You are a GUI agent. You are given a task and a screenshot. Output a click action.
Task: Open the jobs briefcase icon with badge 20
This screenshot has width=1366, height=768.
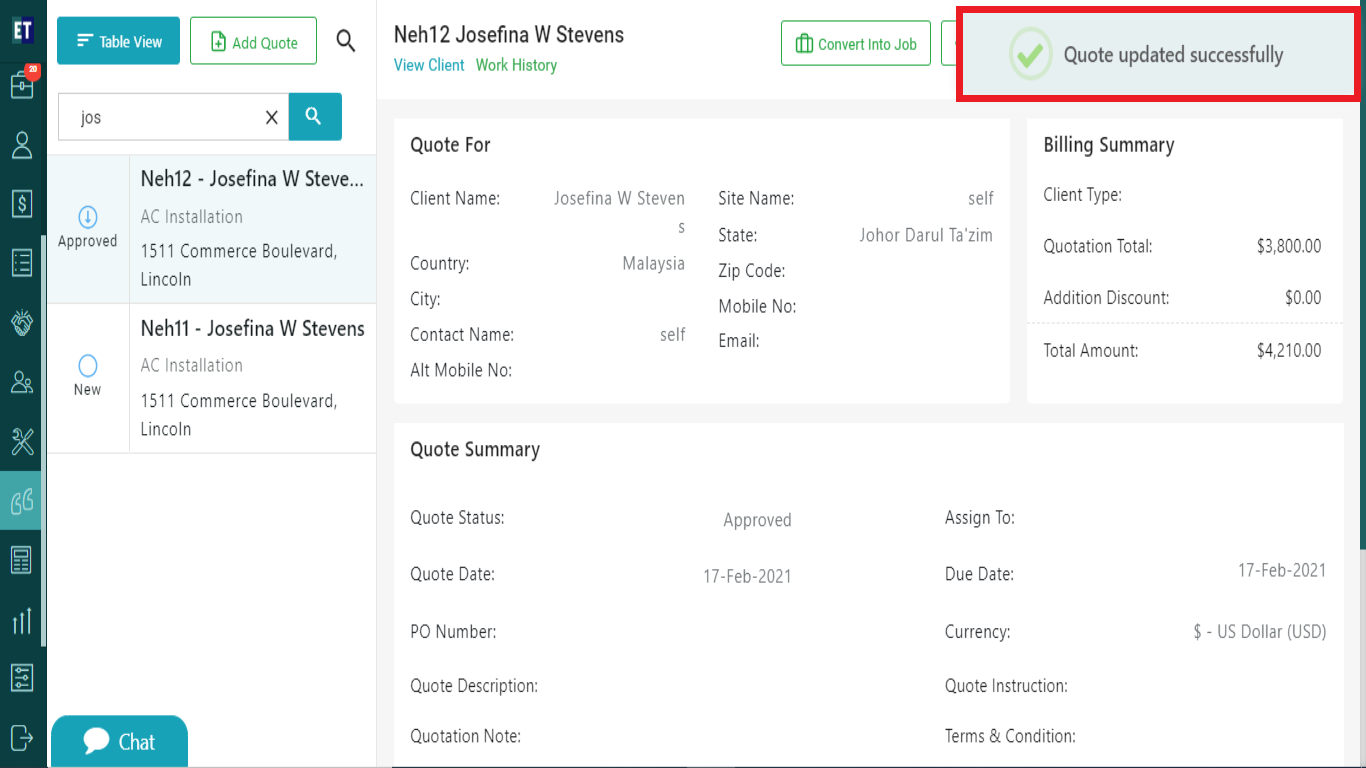click(x=22, y=85)
